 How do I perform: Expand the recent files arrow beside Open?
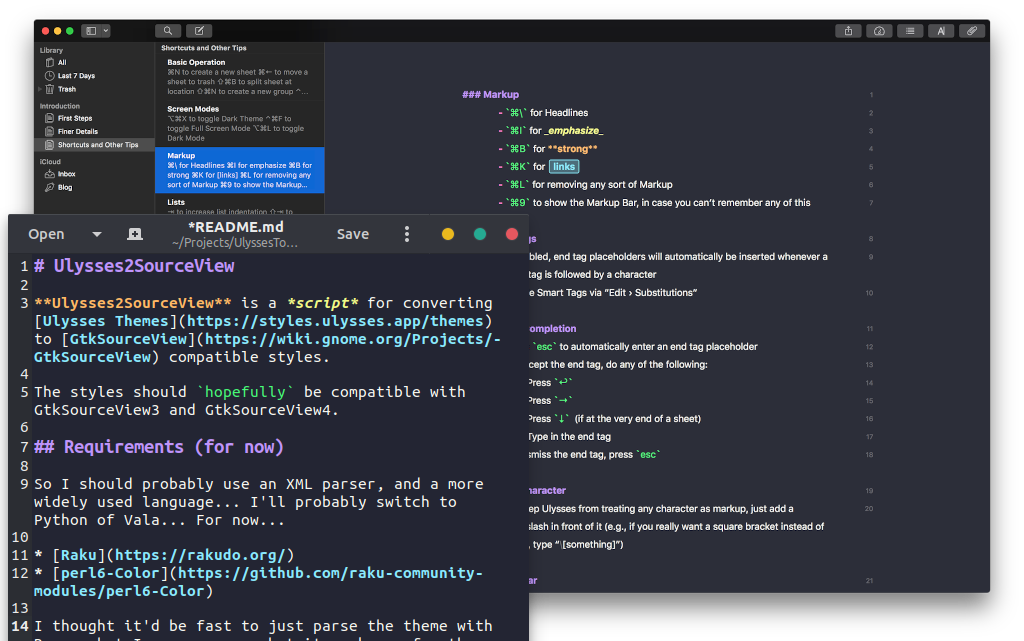point(97,234)
